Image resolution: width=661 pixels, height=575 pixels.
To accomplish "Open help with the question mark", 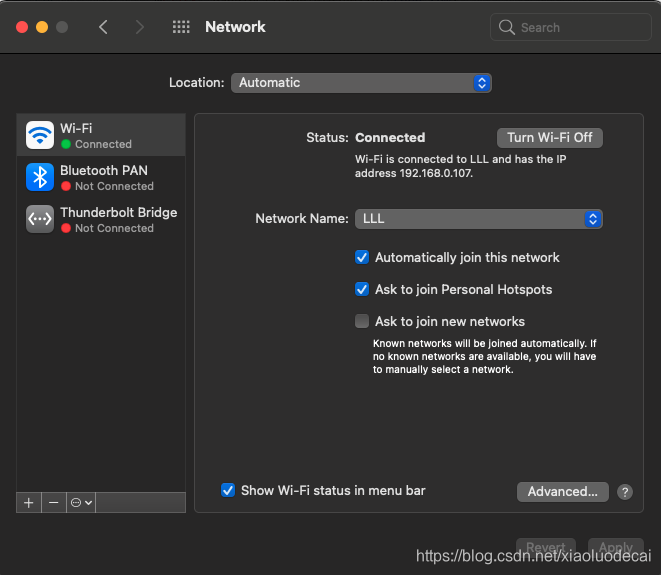I will point(625,492).
